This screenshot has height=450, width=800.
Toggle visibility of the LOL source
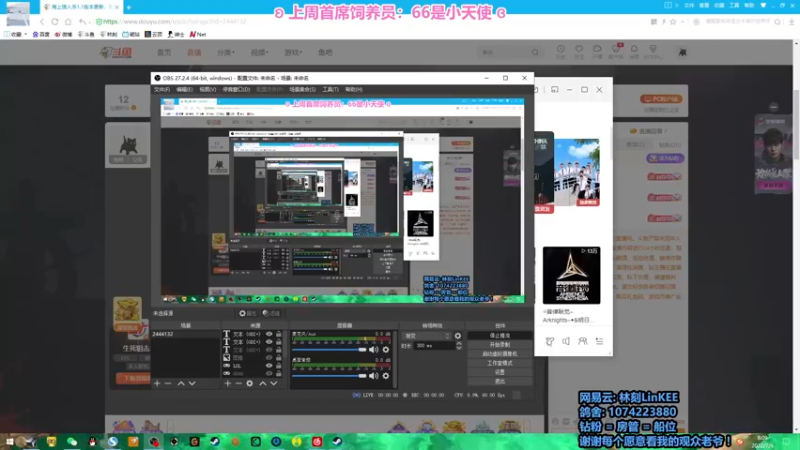coord(269,366)
